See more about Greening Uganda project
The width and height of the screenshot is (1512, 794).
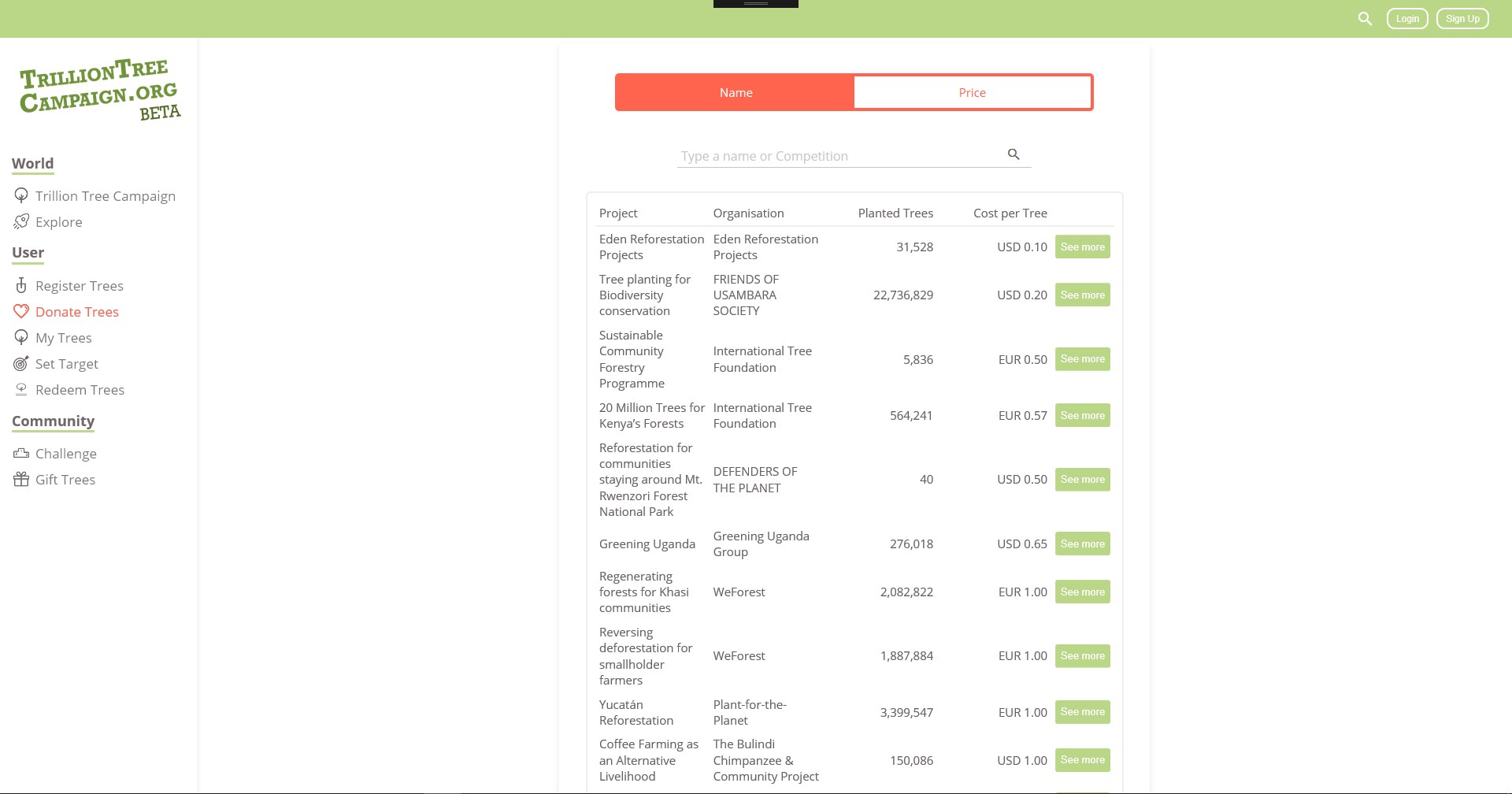pos(1082,544)
